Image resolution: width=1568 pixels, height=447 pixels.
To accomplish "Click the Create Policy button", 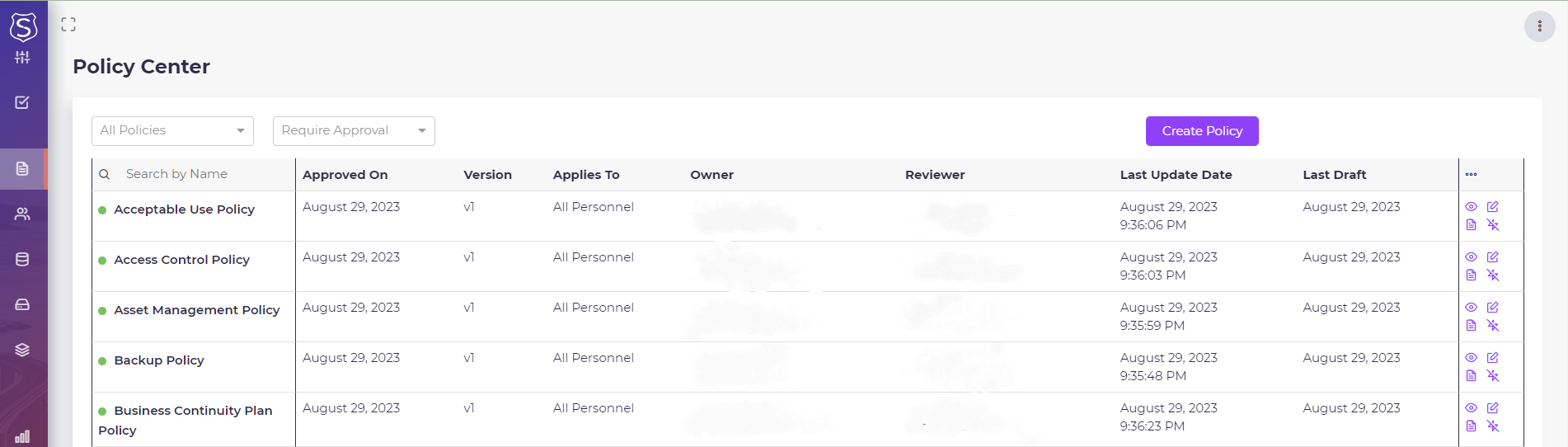I will tap(1201, 131).
